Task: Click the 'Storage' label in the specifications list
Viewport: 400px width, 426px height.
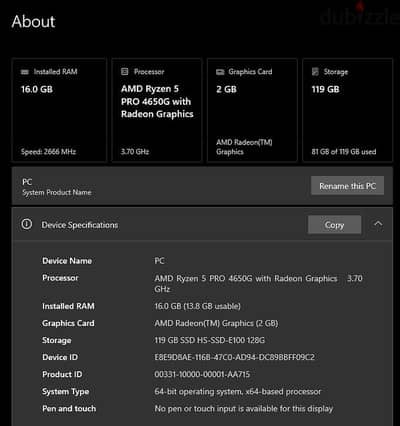Action: click(56, 340)
